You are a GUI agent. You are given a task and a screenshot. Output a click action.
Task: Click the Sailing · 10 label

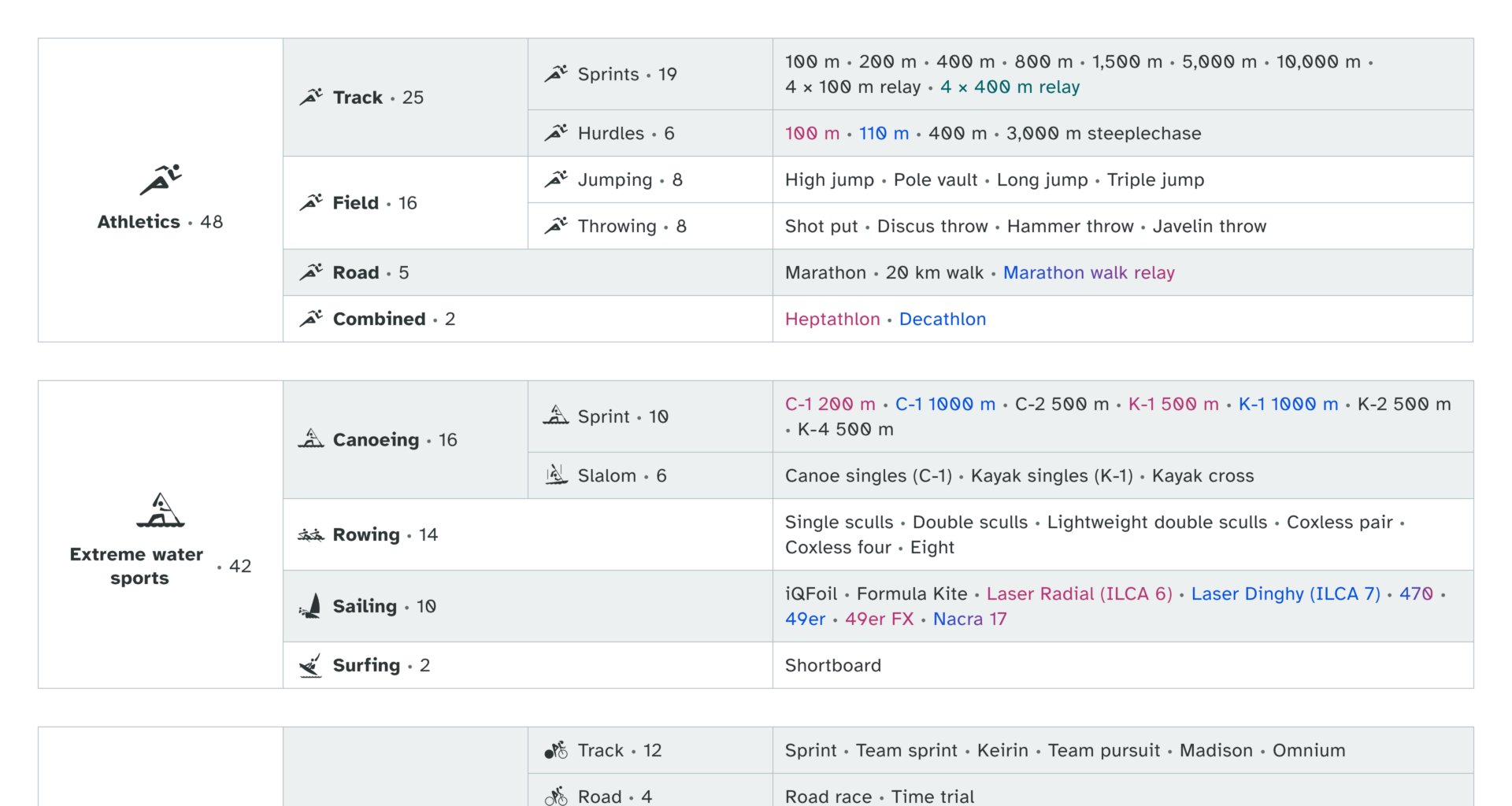[384, 606]
